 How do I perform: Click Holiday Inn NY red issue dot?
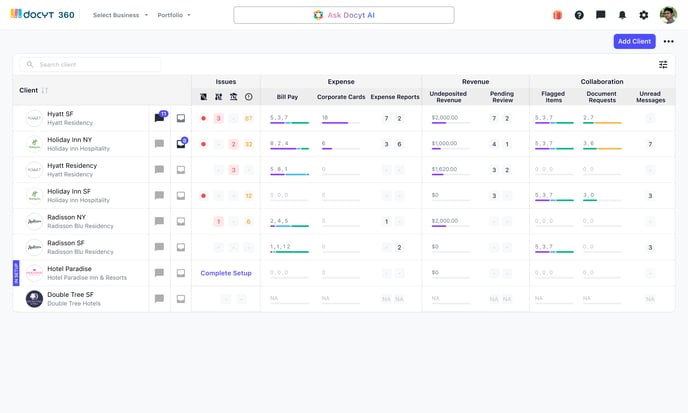point(203,144)
